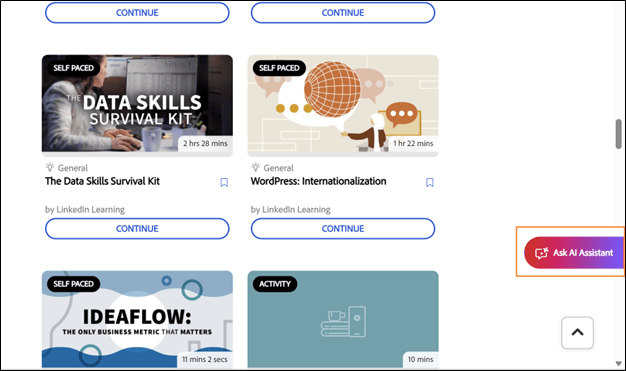Click the scroll-to-top chevron button
Viewport: 626px width, 371px height.
click(577, 333)
